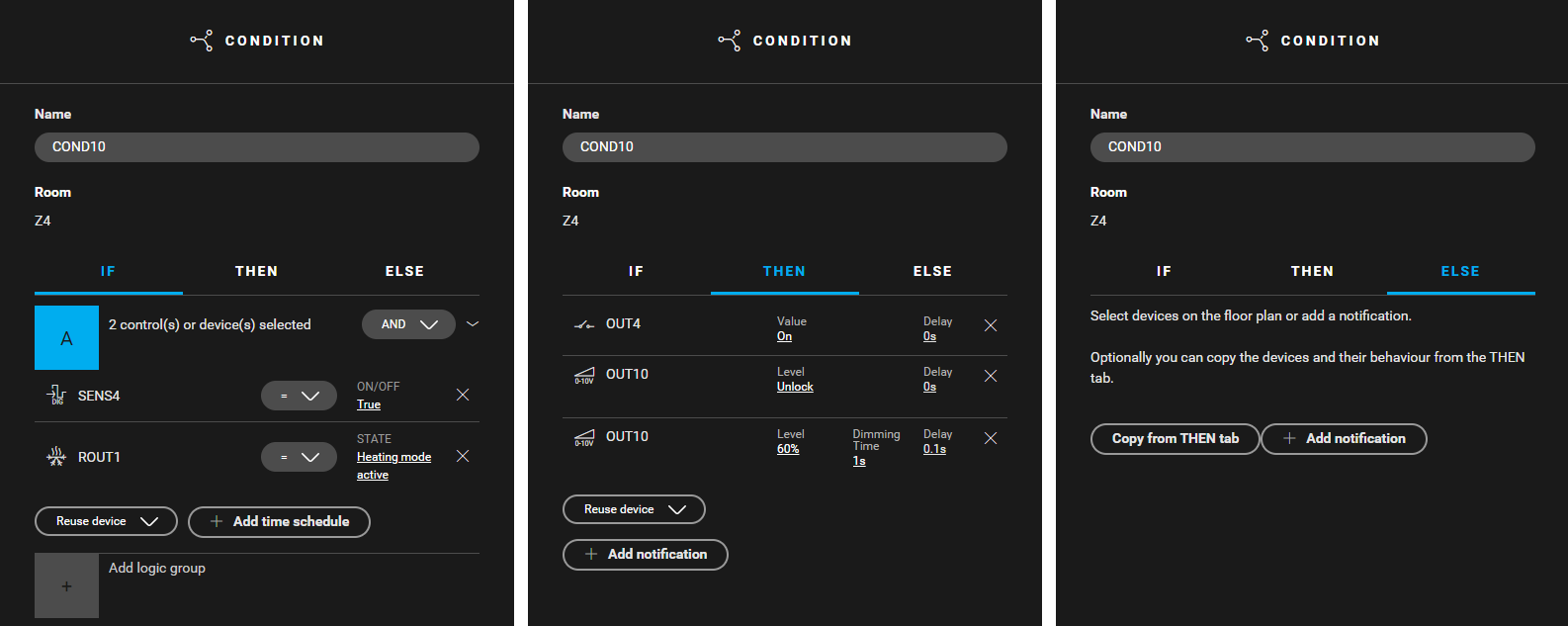Open SENS4 comparison operator dropdown
The image size is (1568, 626).
(x=299, y=396)
